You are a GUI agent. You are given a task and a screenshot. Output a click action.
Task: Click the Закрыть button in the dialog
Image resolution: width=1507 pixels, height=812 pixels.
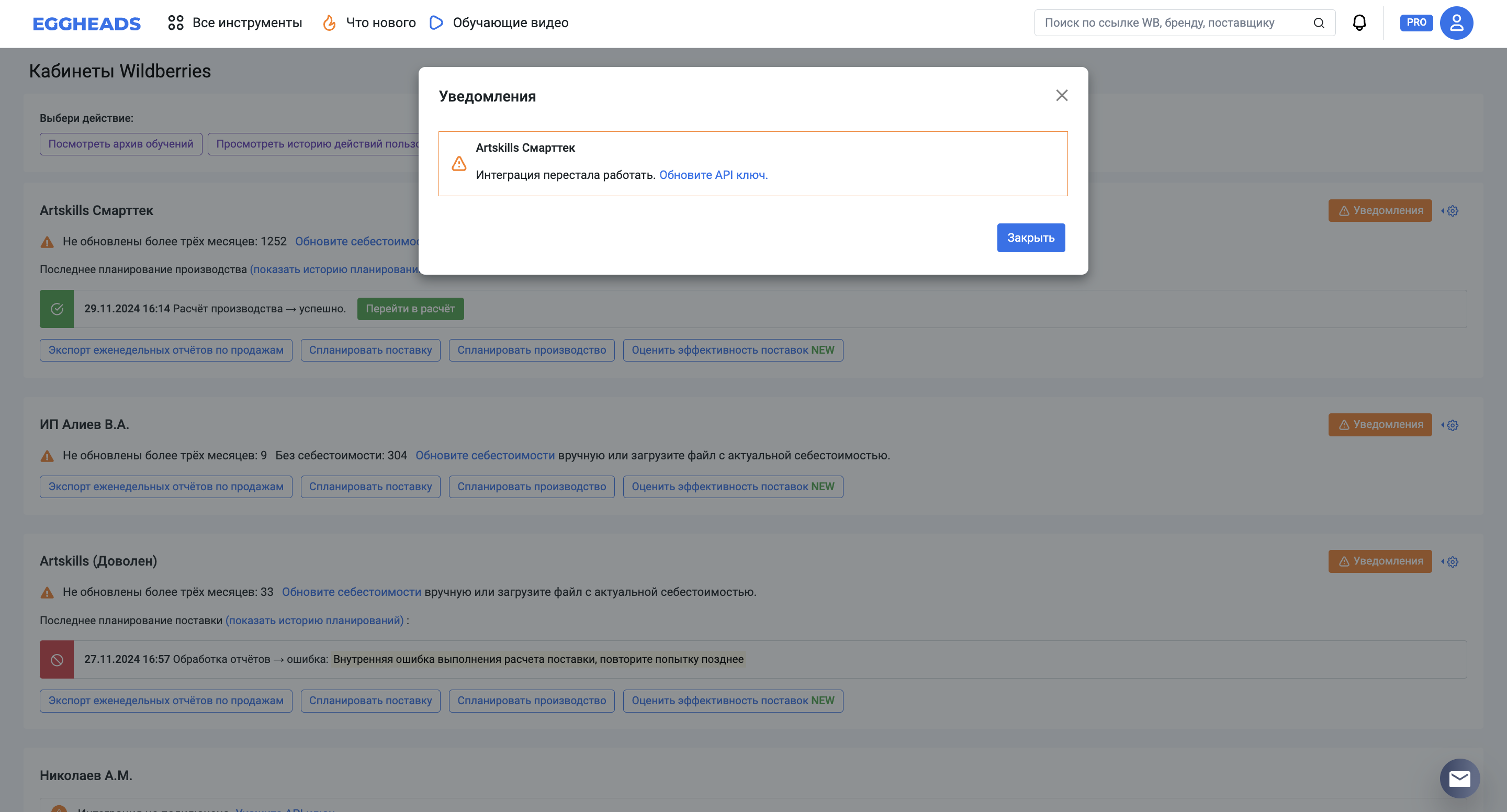click(1031, 238)
